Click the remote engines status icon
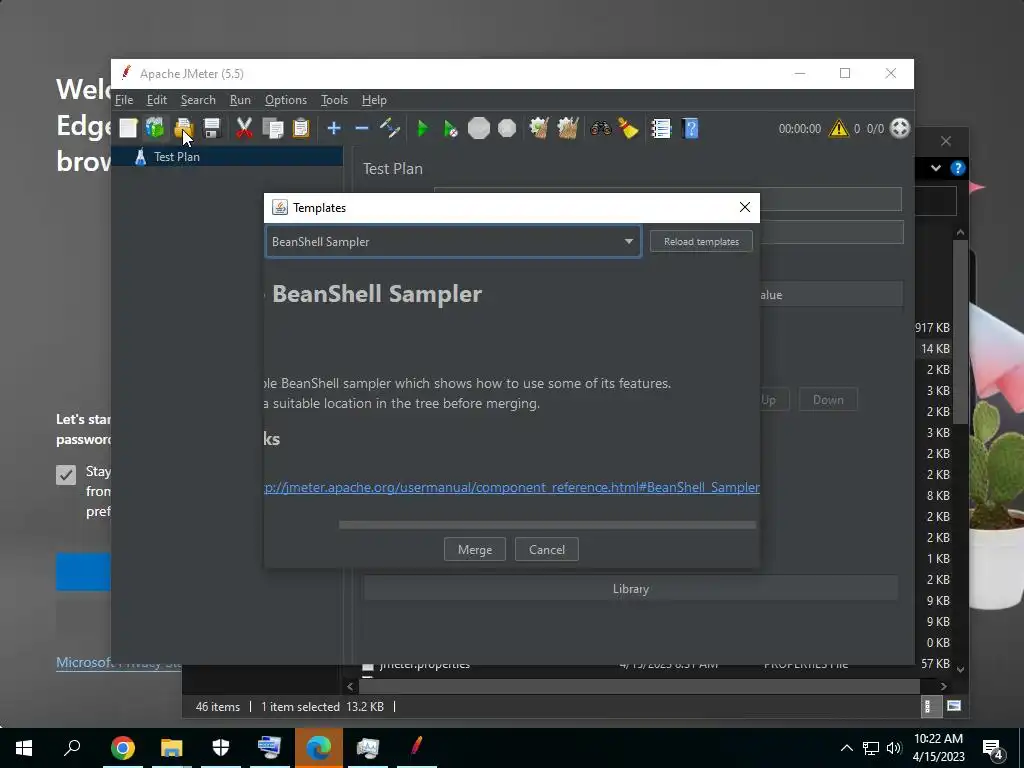Image resolution: width=1024 pixels, height=768 pixels. point(900,128)
